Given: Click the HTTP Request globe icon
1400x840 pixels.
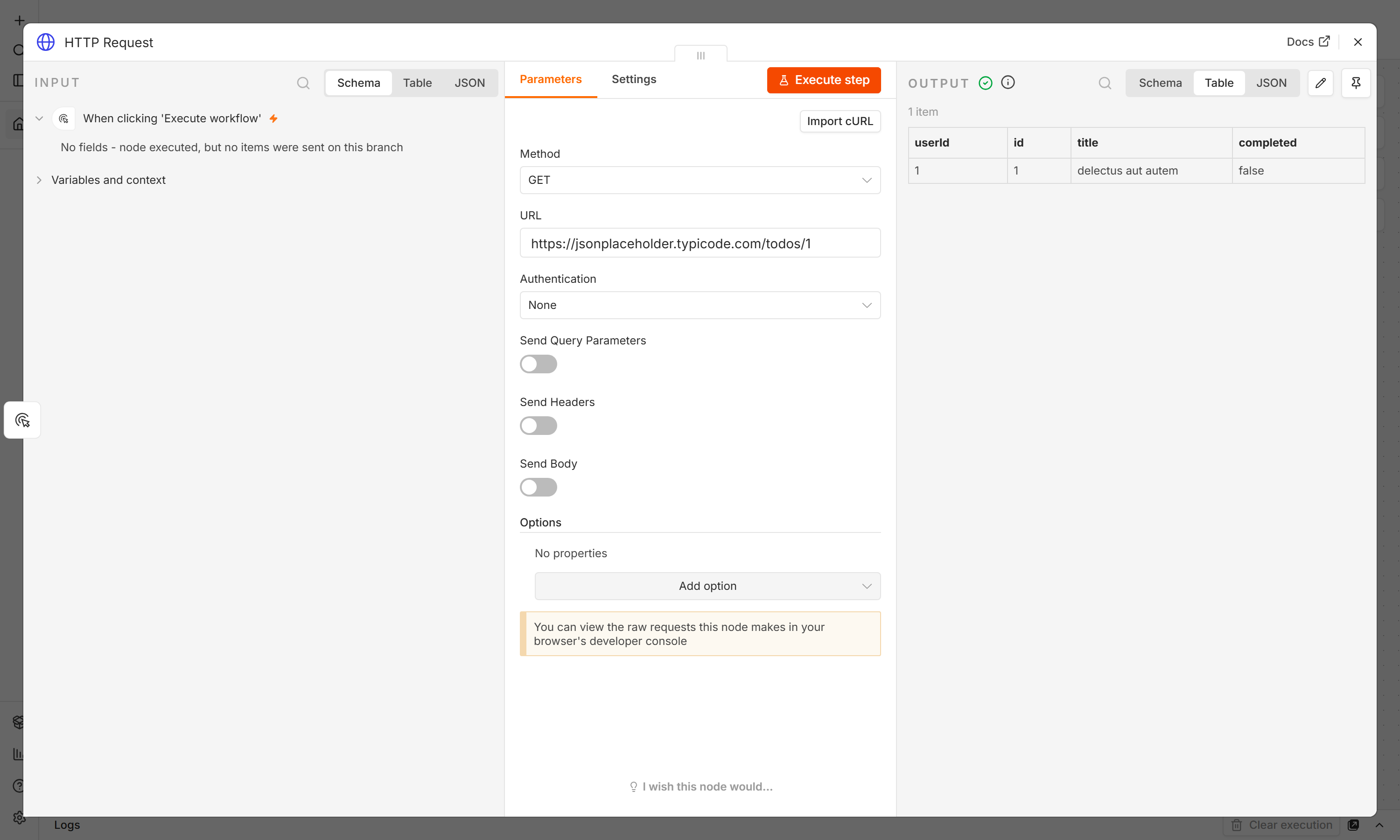Looking at the screenshot, I should pyautogui.click(x=46, y=42).
